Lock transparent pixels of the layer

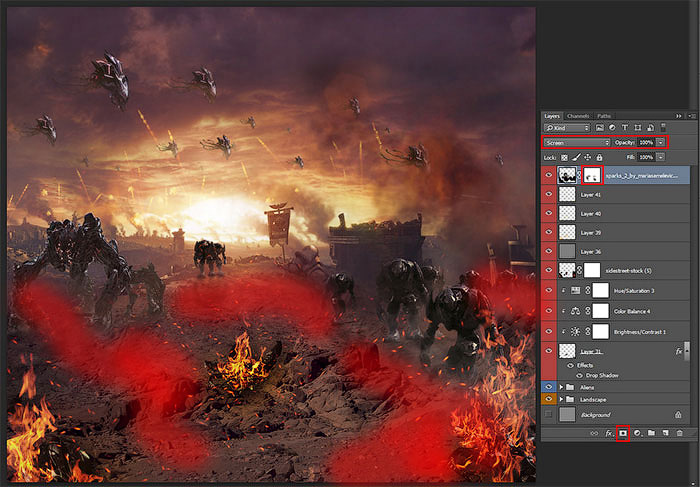pyautogui.click(x=564, y=158)
